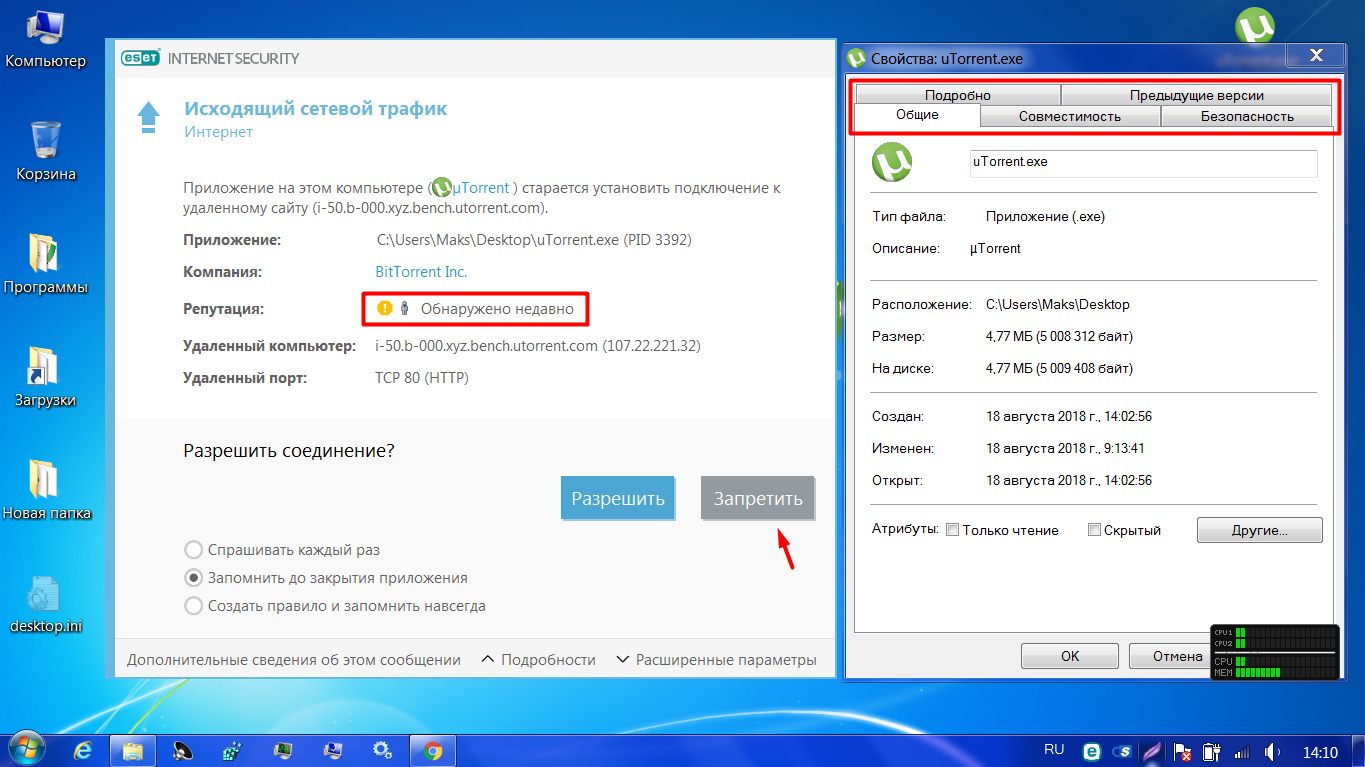The height and width of the screenshot is (767, 1365).
Task: Open the blue-screen monitor taskbar icon
Action: (x=332, y=750)
